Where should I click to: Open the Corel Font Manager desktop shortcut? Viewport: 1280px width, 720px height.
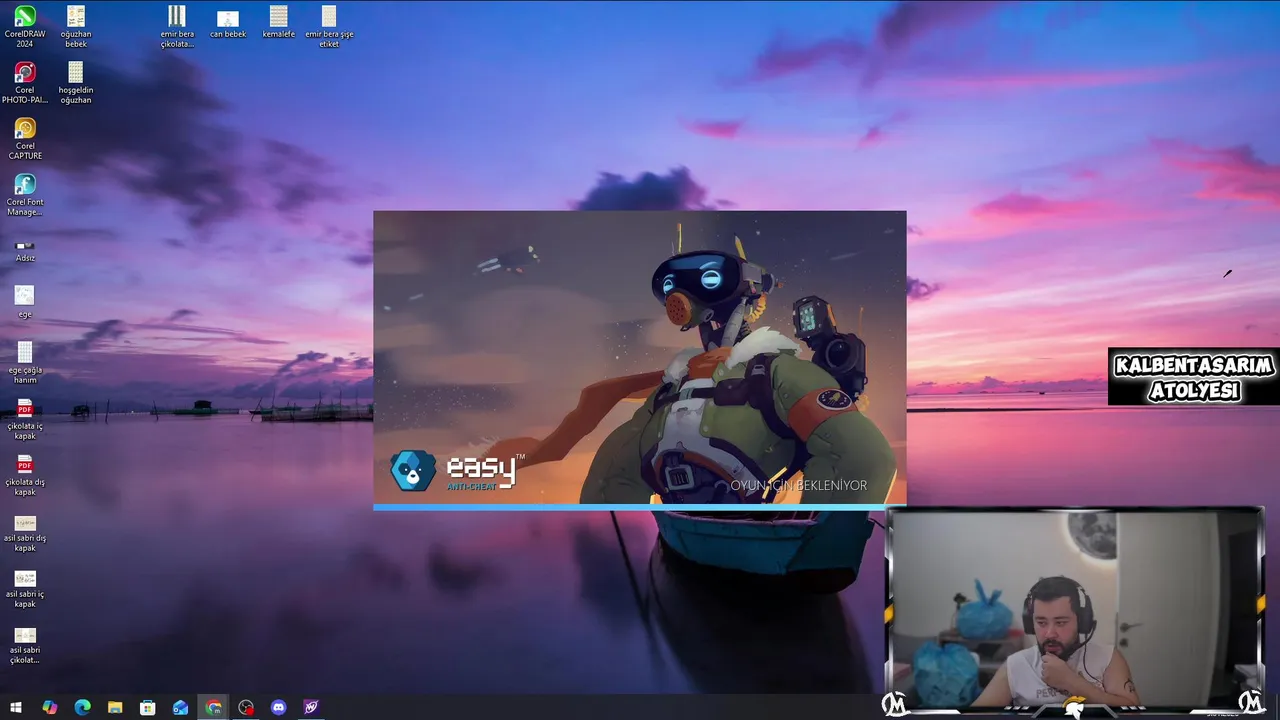tap(25, 194)
